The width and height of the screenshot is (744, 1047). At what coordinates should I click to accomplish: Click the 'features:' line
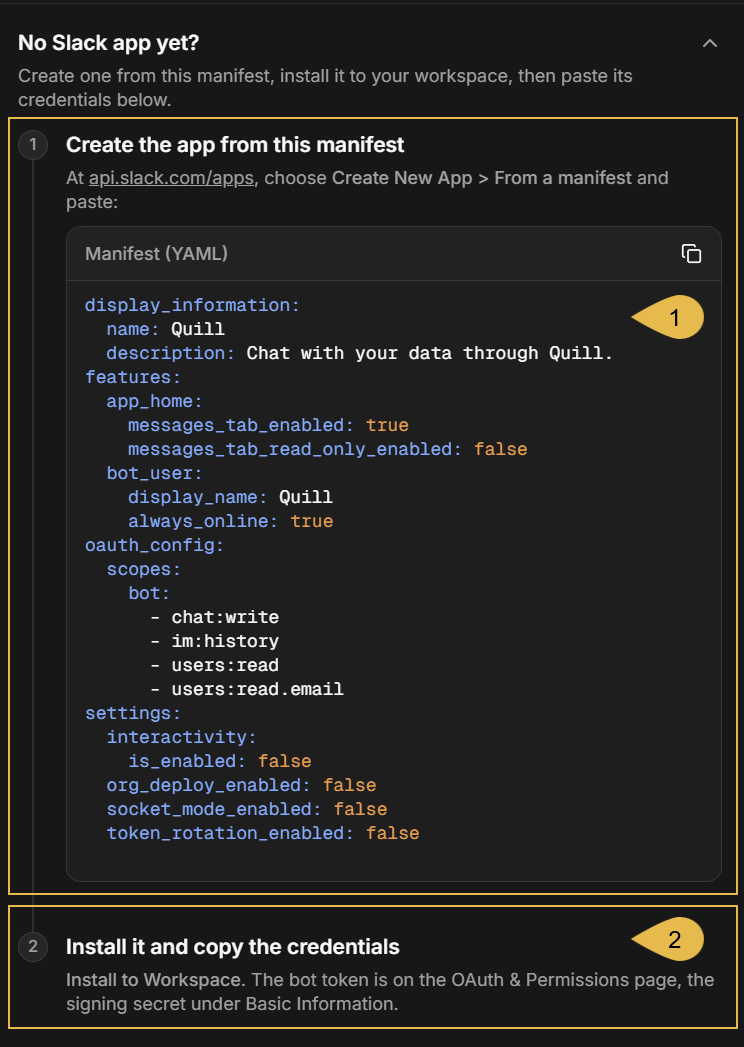point(133,377)
